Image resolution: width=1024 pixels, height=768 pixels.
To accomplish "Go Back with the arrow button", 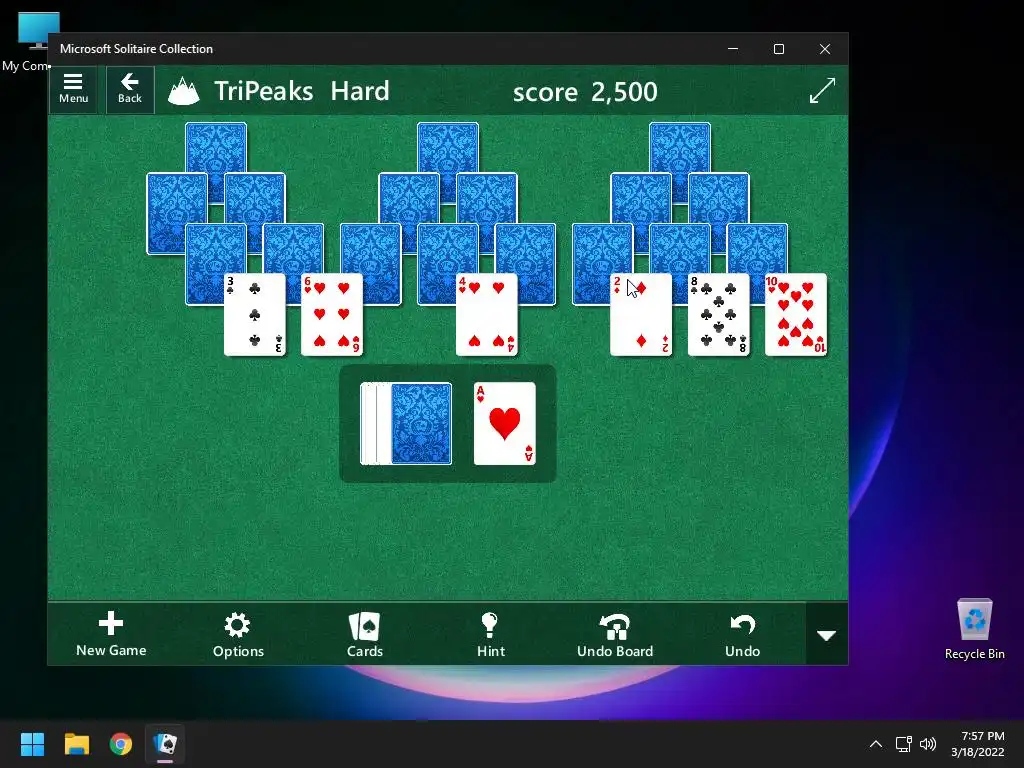I will (130, 89).
